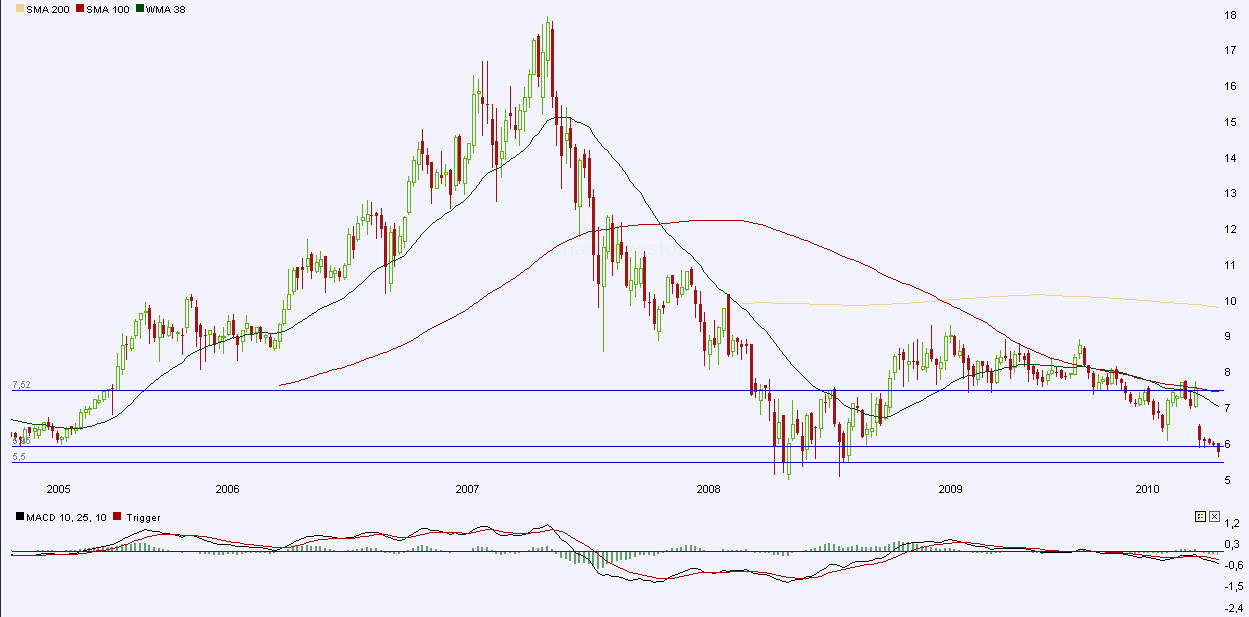Select the Trigger legend label
The image size is (1249, 617).
pyautogui.click(x=143, y=518)
